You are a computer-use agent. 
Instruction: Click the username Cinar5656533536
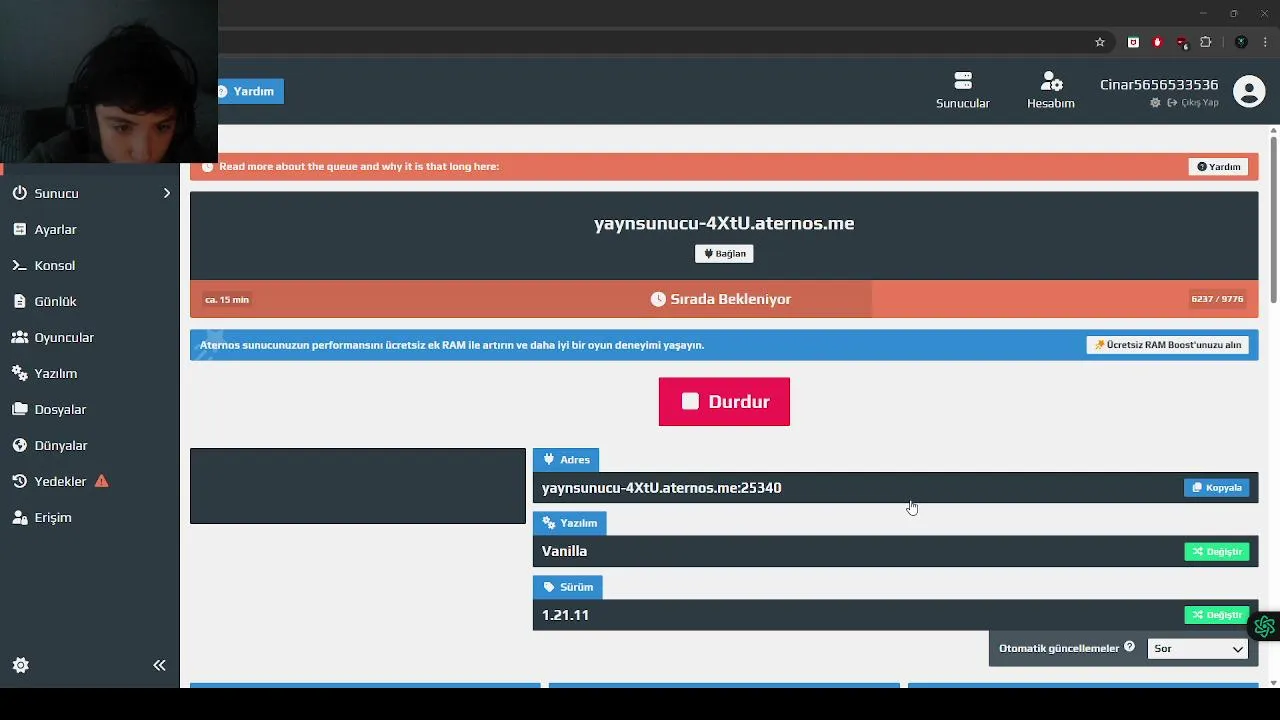pos(1159,85)
